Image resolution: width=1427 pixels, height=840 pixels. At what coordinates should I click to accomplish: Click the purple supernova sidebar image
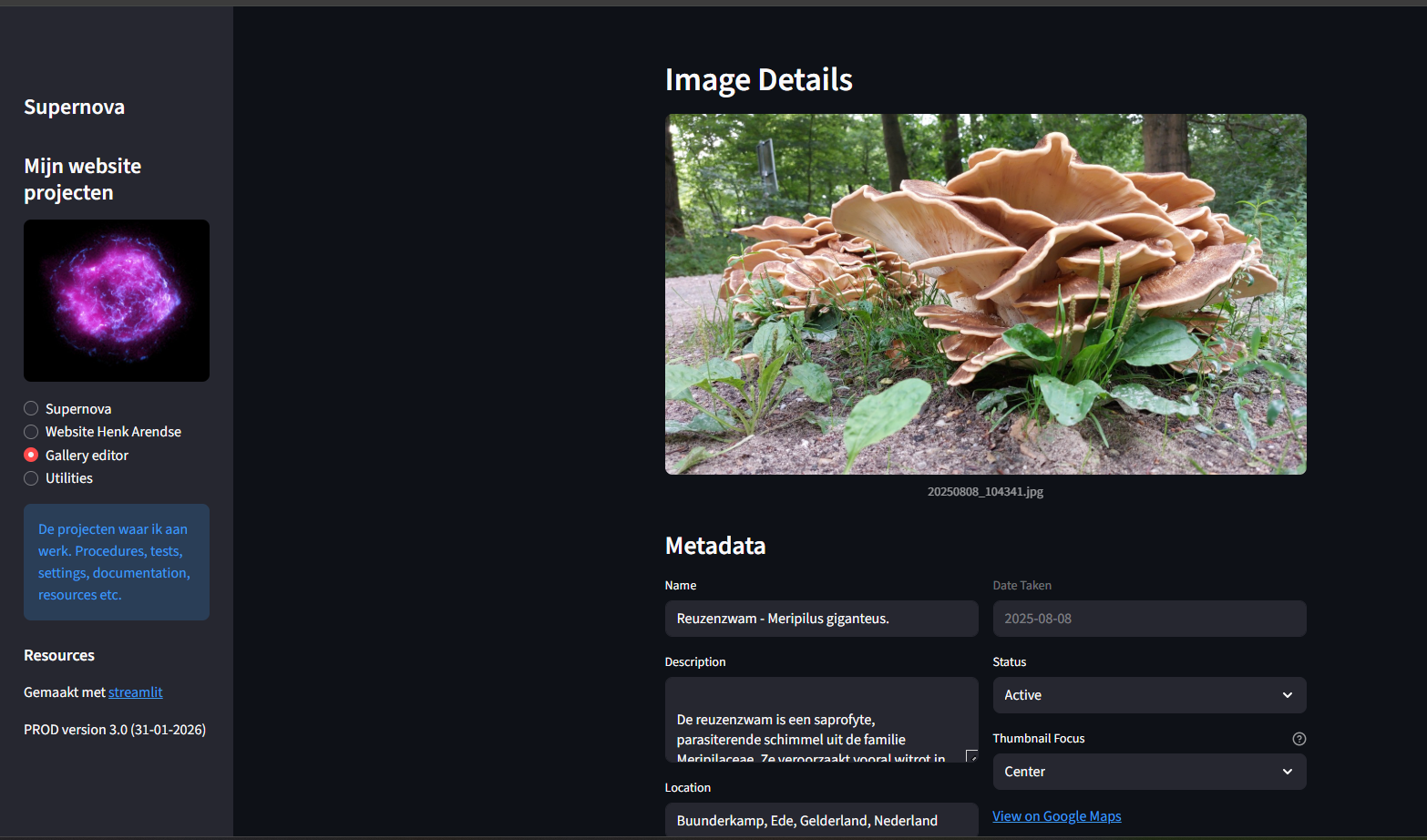(117, 301)
